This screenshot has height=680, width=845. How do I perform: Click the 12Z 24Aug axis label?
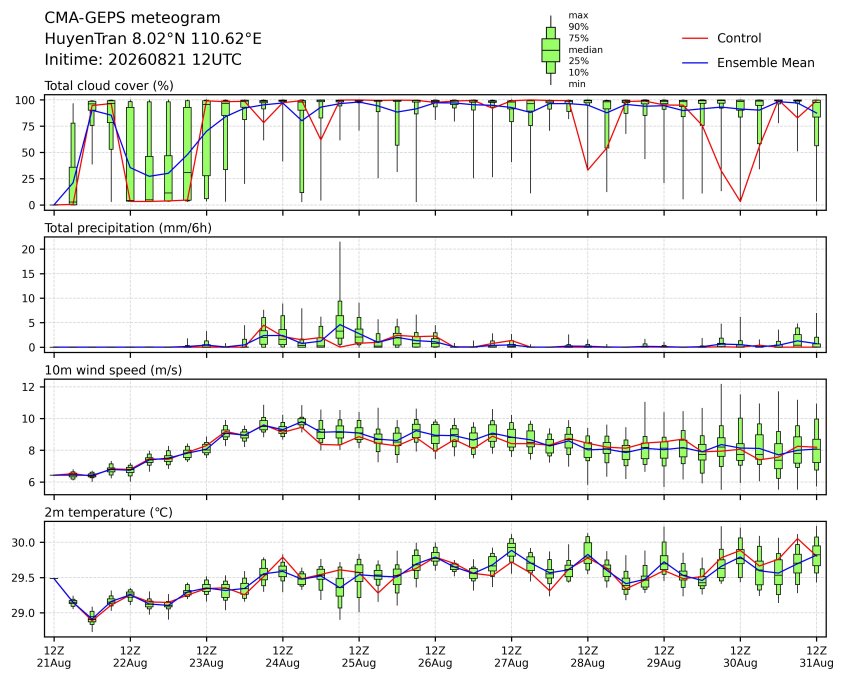282,657
